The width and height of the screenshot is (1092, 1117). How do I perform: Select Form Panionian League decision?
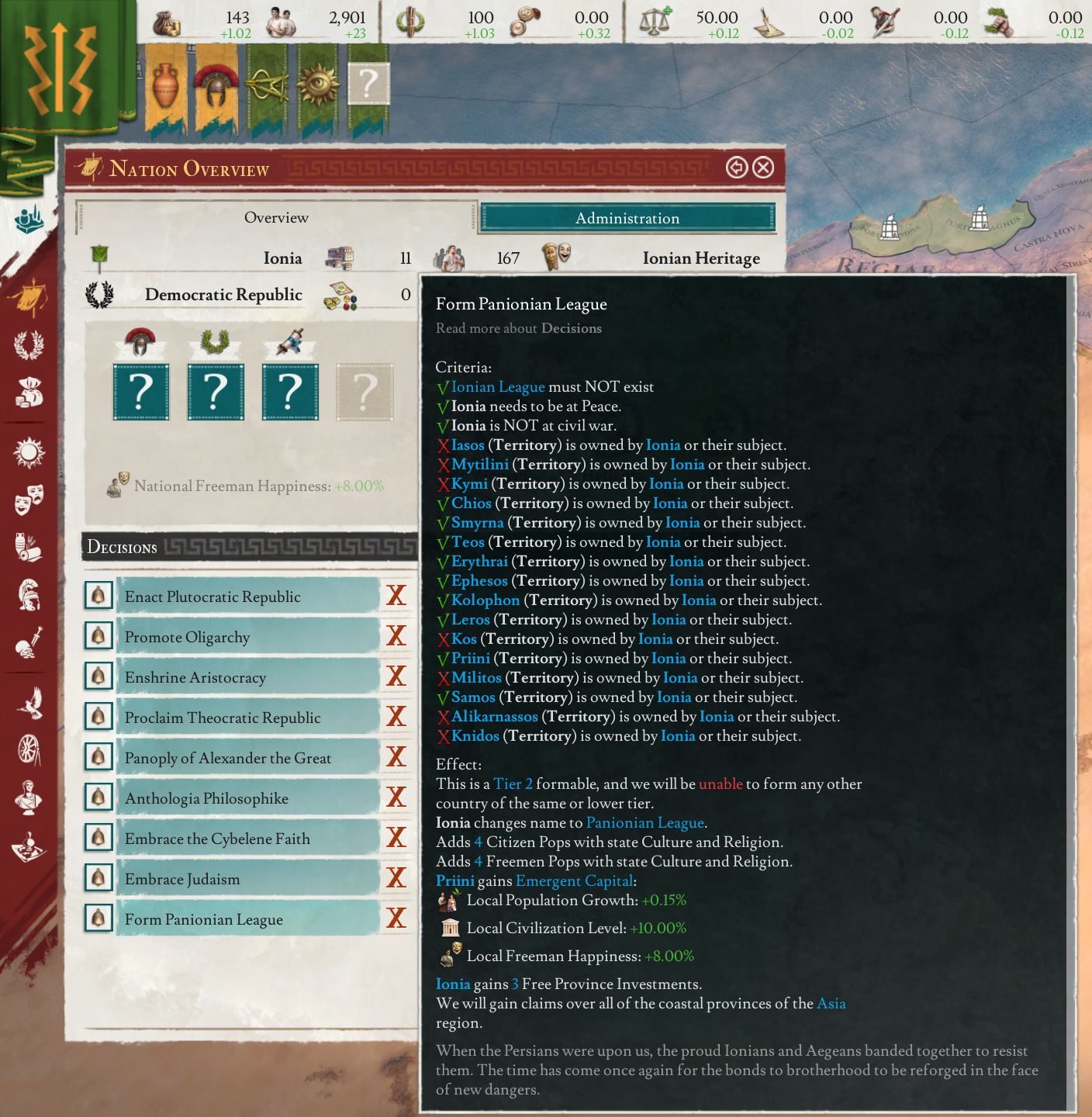[249, 919]
